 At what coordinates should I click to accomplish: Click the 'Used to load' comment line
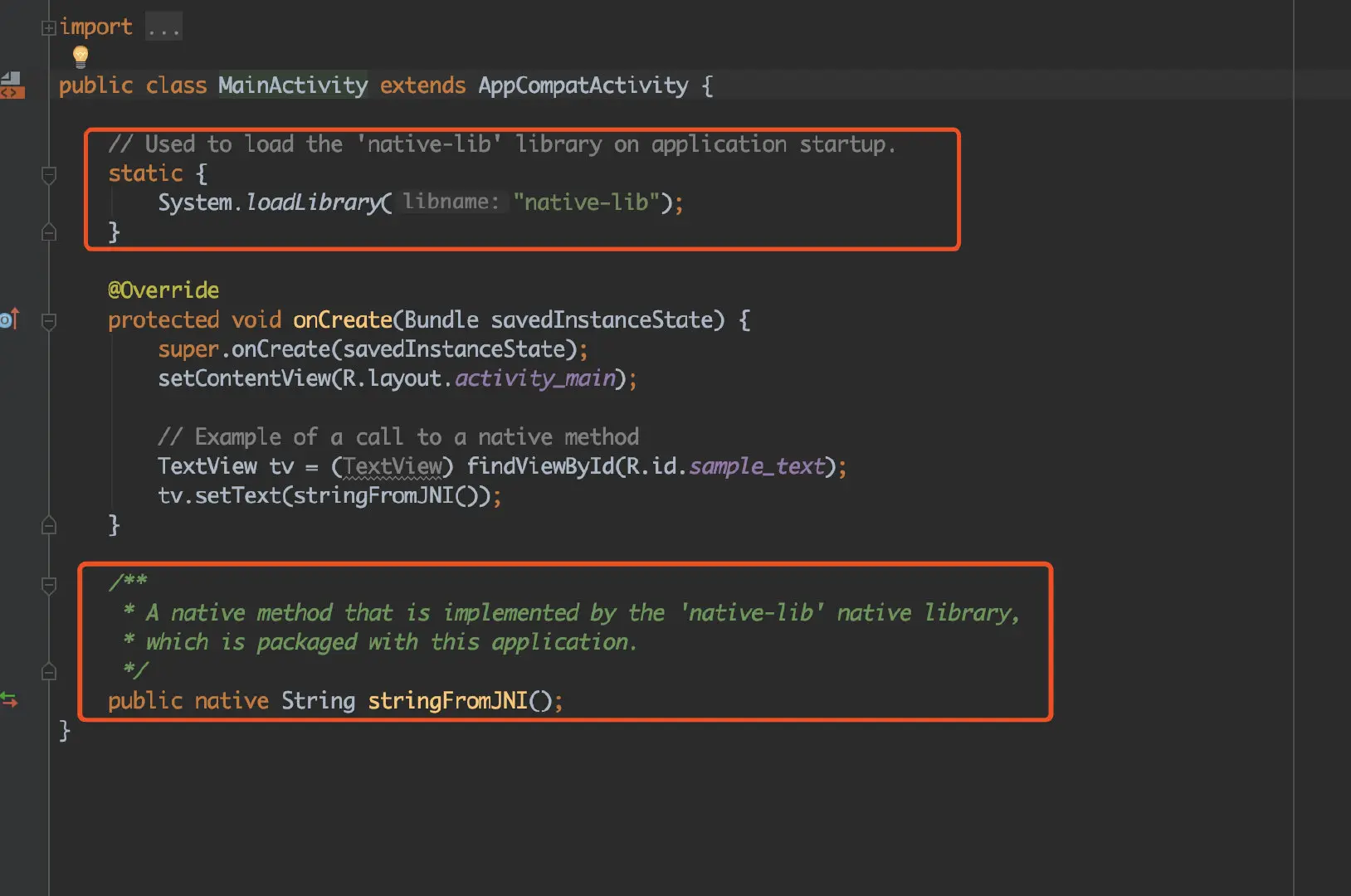tap(502, 144)
